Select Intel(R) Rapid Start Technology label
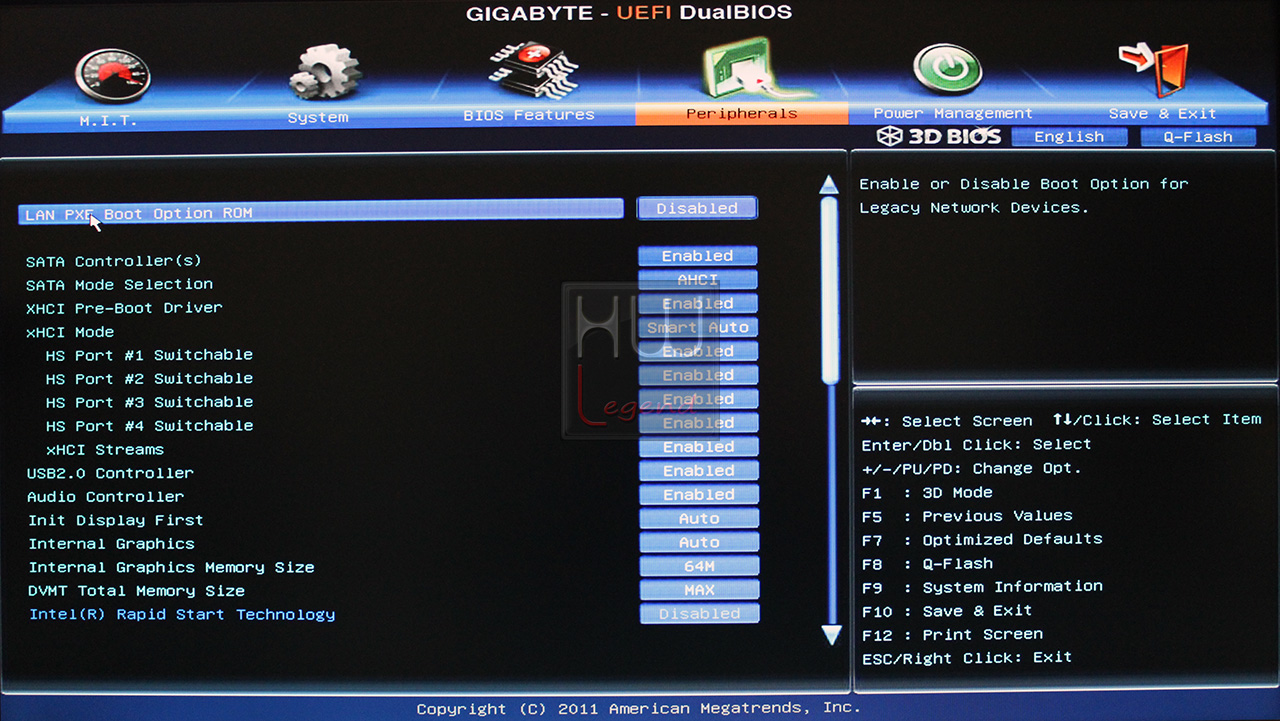 point(182,615)
